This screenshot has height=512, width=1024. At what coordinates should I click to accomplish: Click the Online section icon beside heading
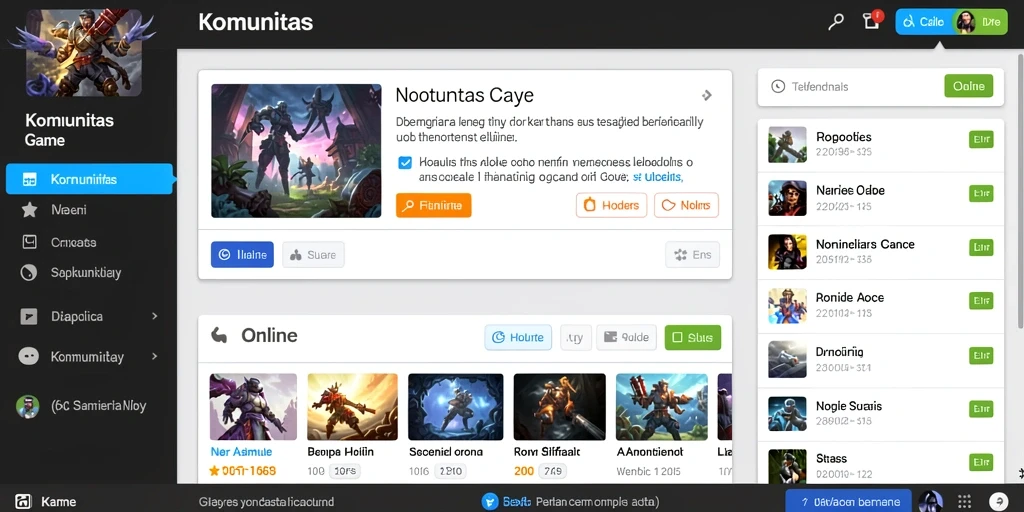(x=219, y=336)
